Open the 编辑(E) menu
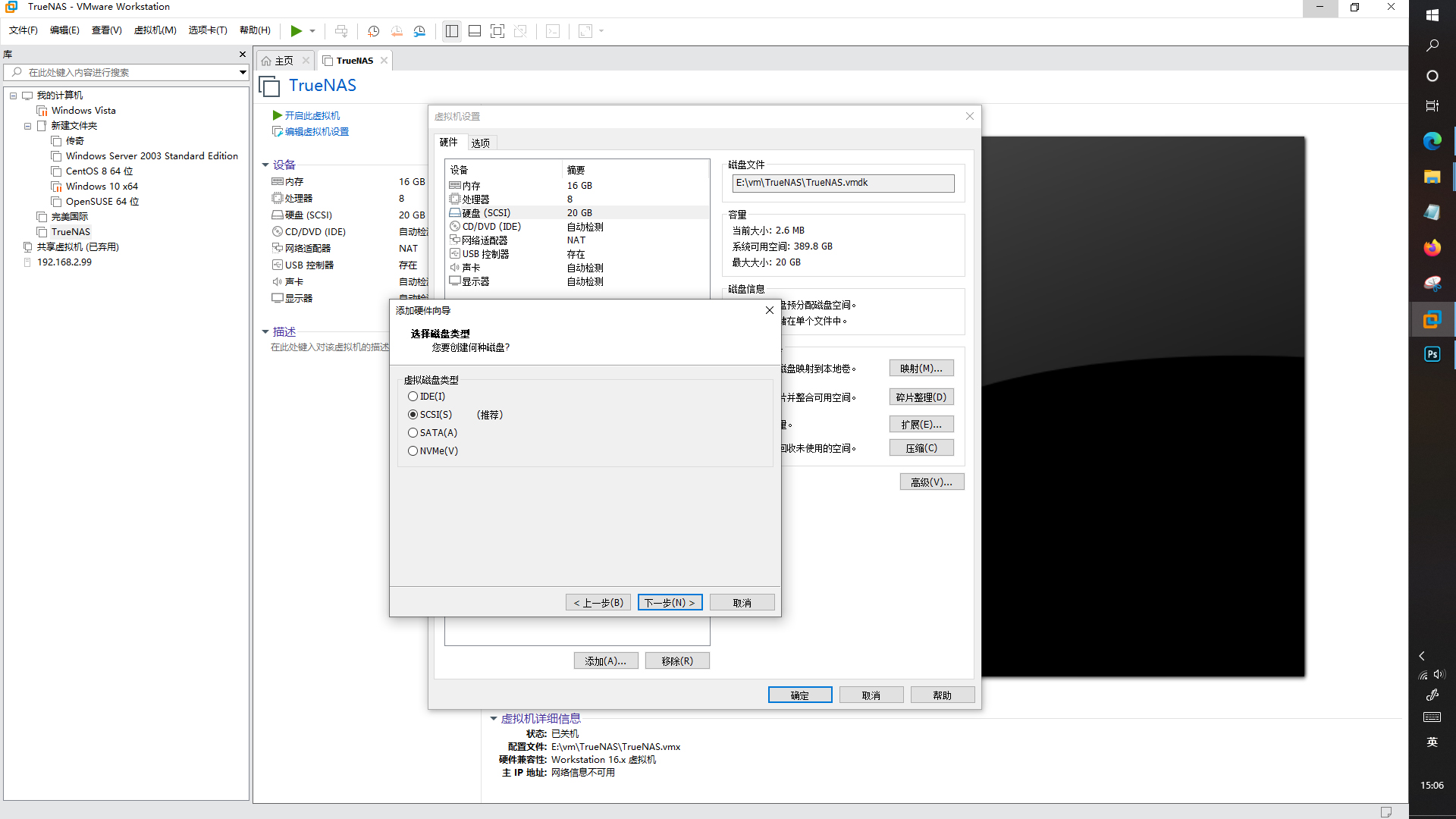 64,30
